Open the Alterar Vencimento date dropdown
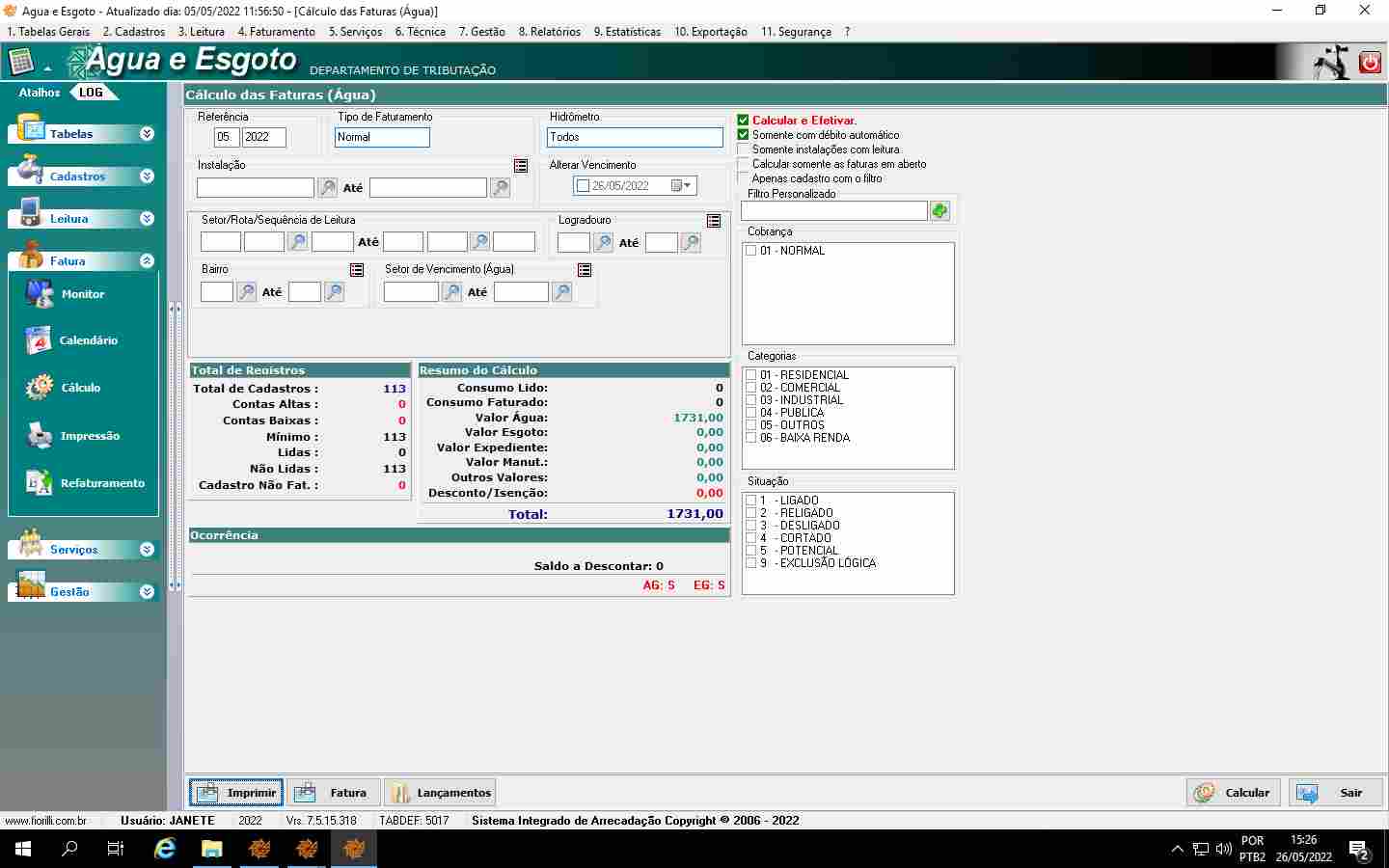This screenshot has width=1389, height=868. (683, 186)
